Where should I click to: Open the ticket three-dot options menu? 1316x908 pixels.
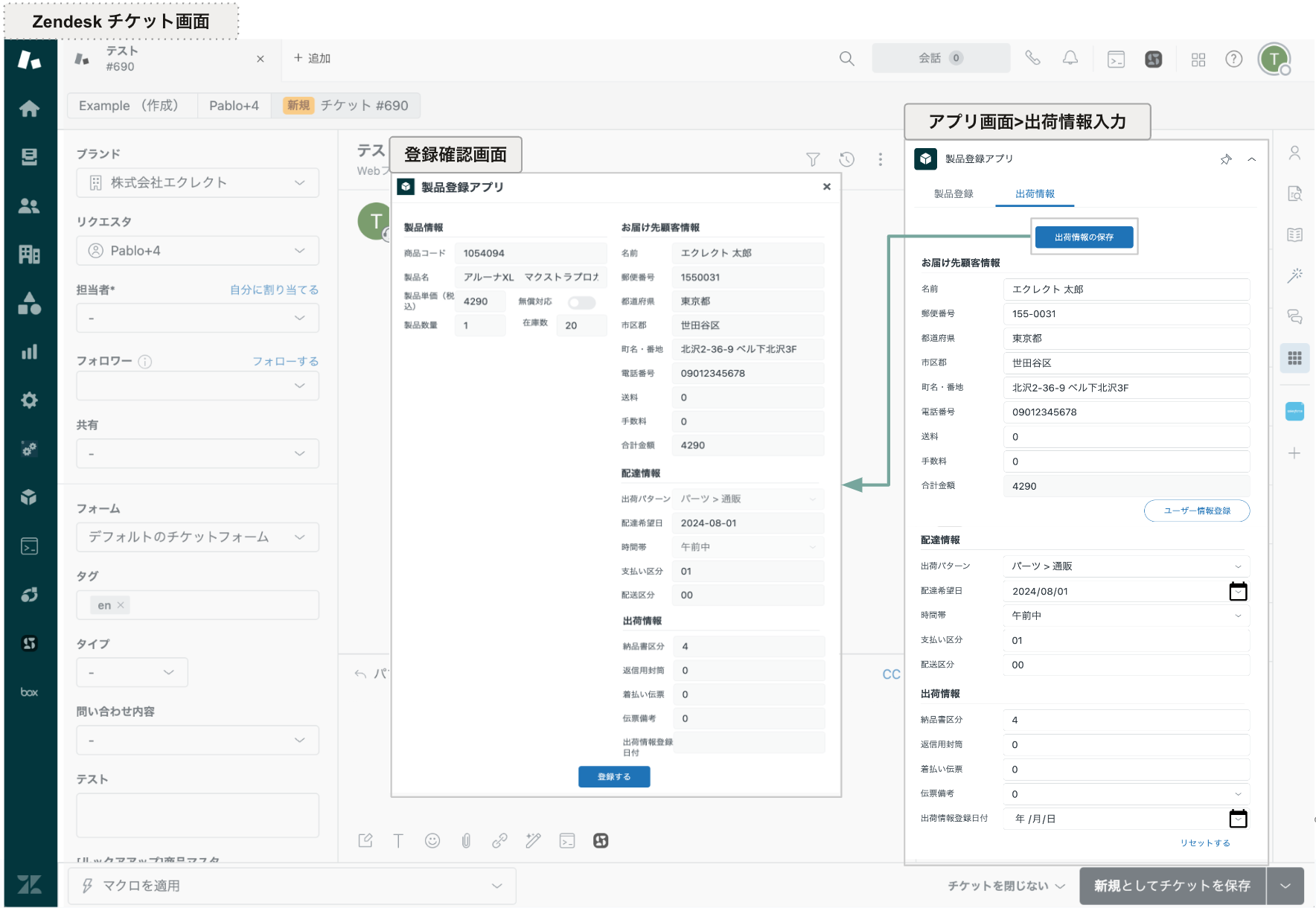(881, 159)
